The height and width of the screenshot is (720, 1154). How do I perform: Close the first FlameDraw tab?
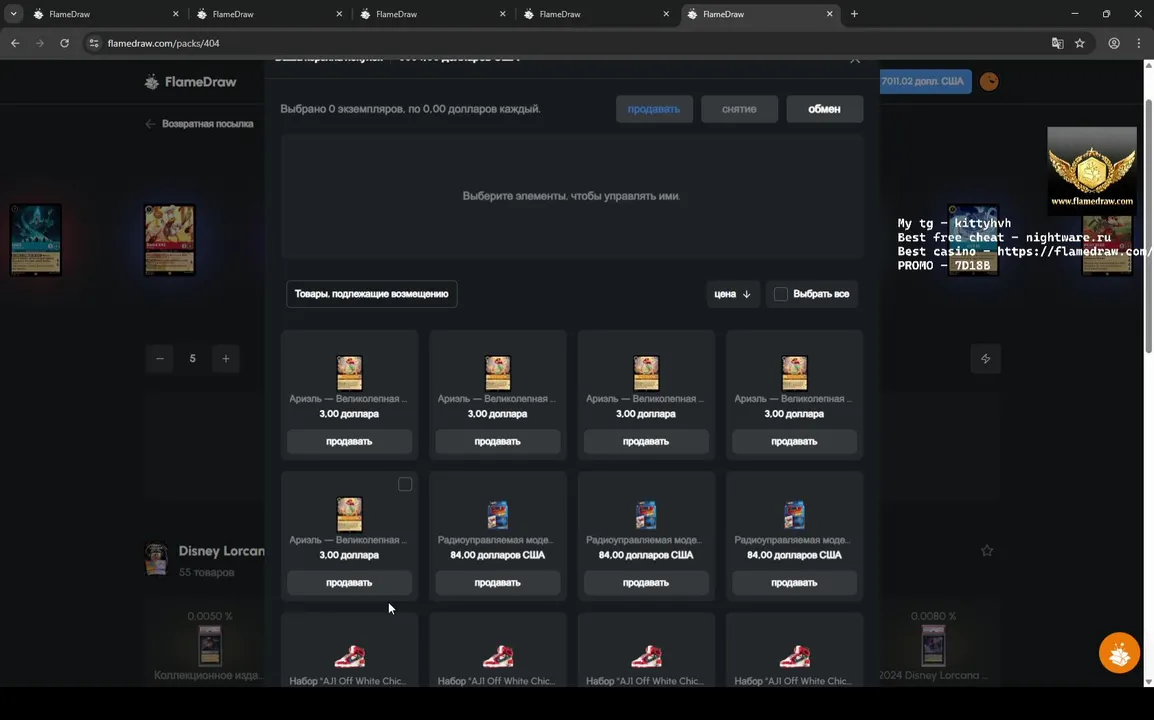pos(175,14)
